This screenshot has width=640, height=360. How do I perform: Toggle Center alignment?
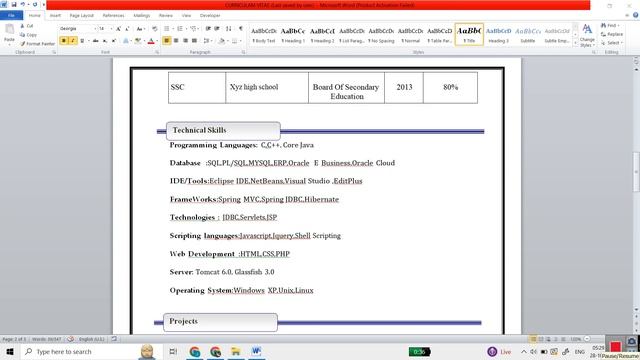(x=176, y=41)
